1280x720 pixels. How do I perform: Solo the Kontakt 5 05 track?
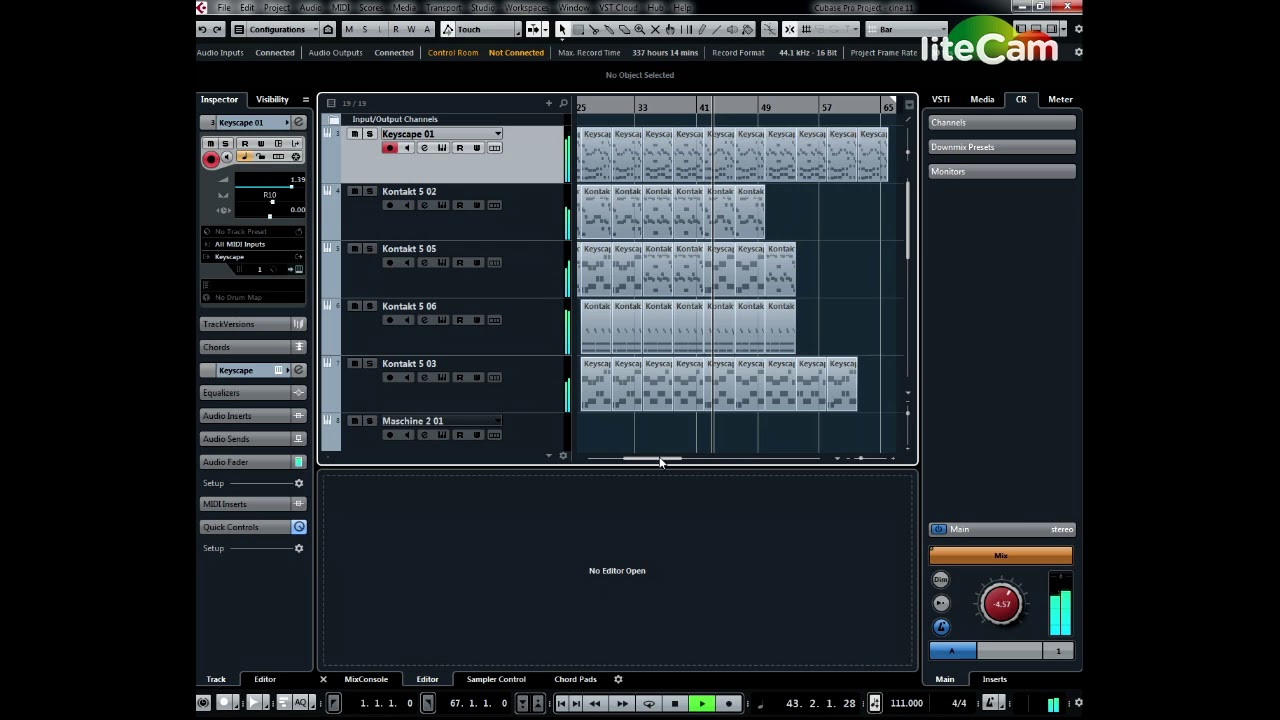click(x=369, y=249)
